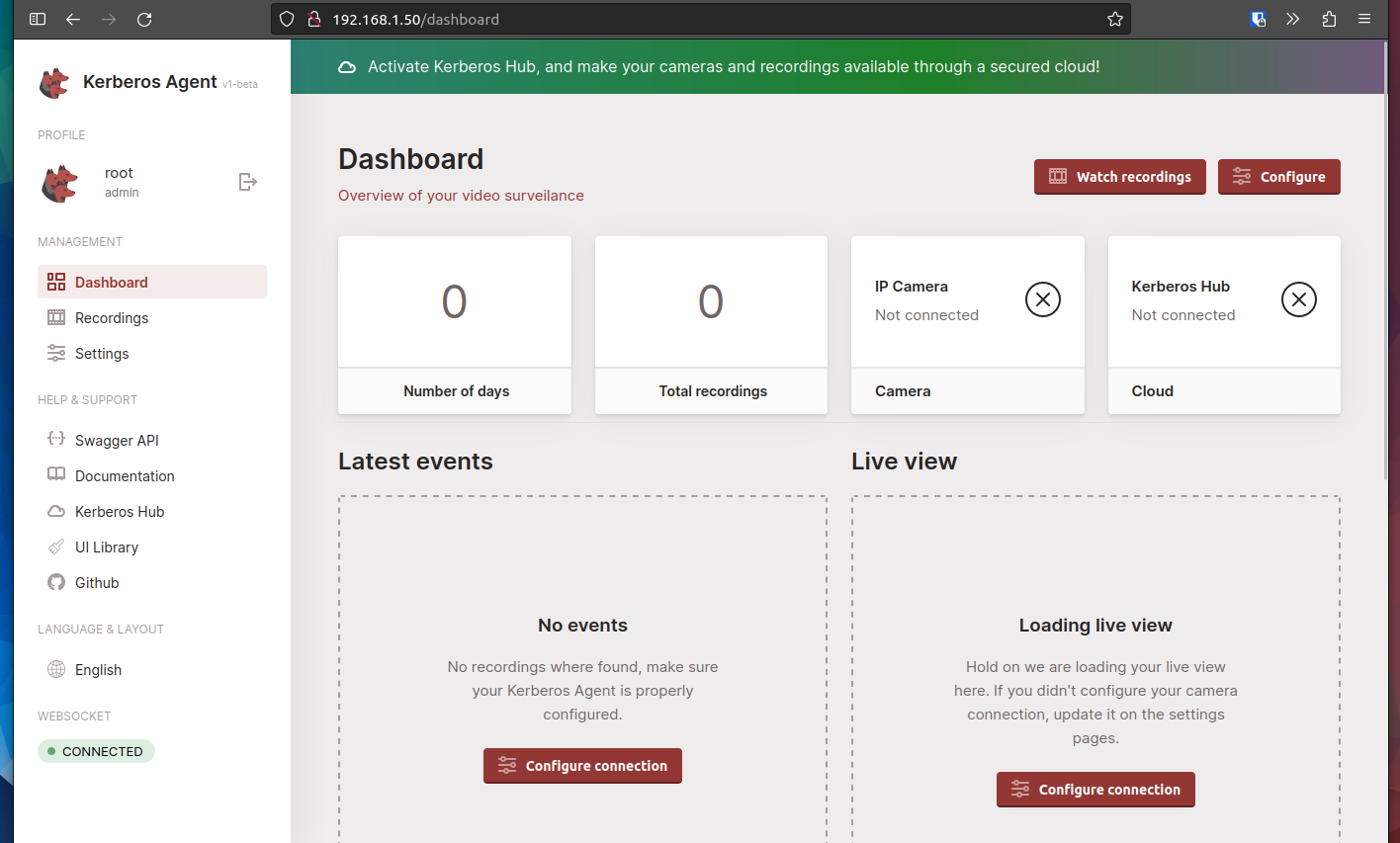This screenshot has height=843, width=1400.
Task: Click the Dashboard grid icon in sidebar
Action: tap(56, 282)
